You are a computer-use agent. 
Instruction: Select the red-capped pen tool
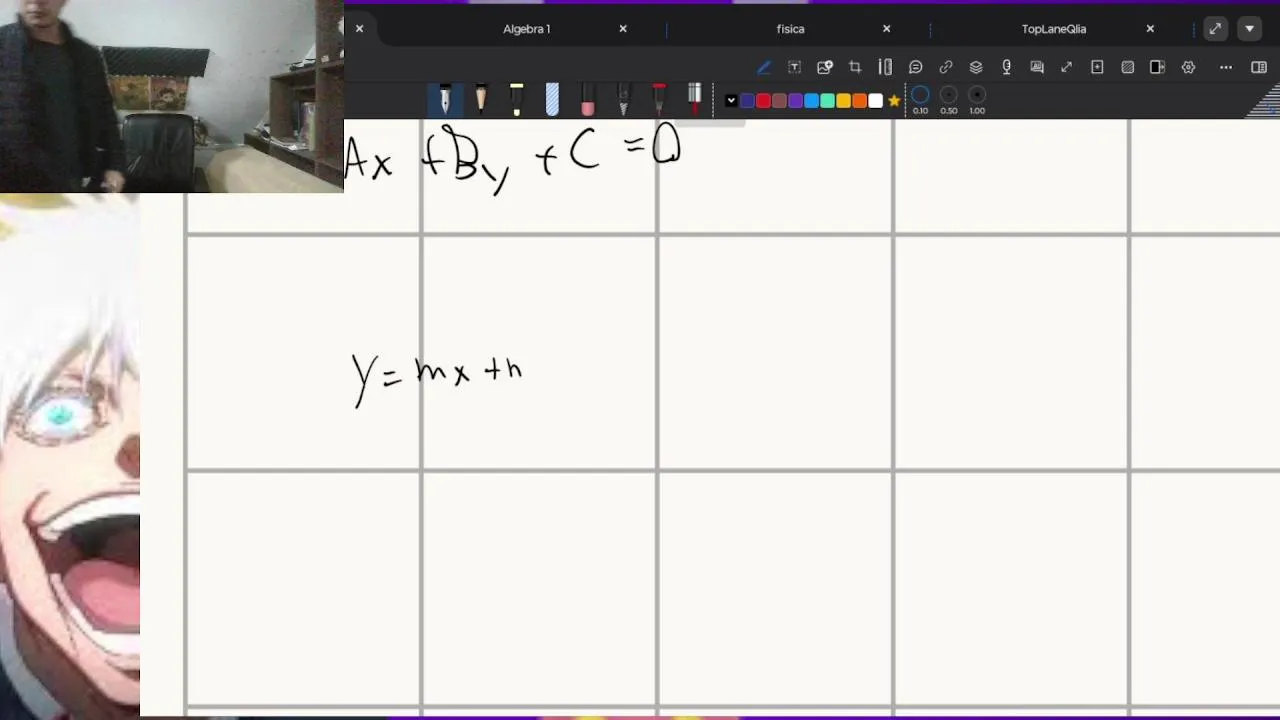(658, 99)
